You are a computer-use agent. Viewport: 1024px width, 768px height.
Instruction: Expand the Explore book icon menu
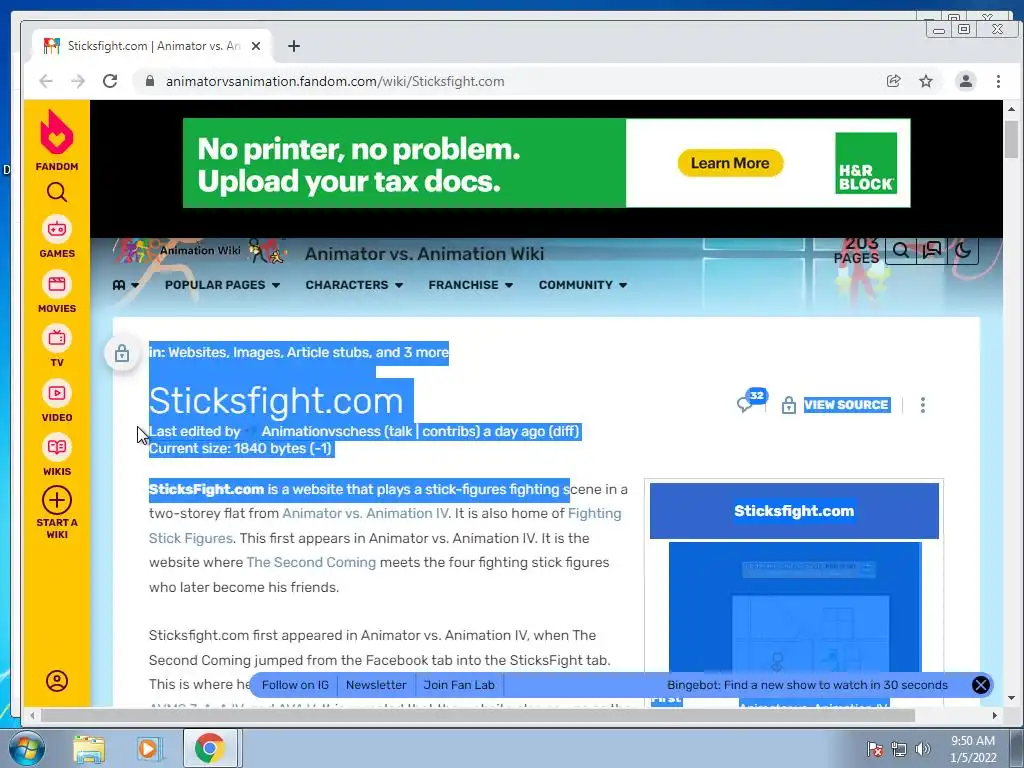[125, 285]
